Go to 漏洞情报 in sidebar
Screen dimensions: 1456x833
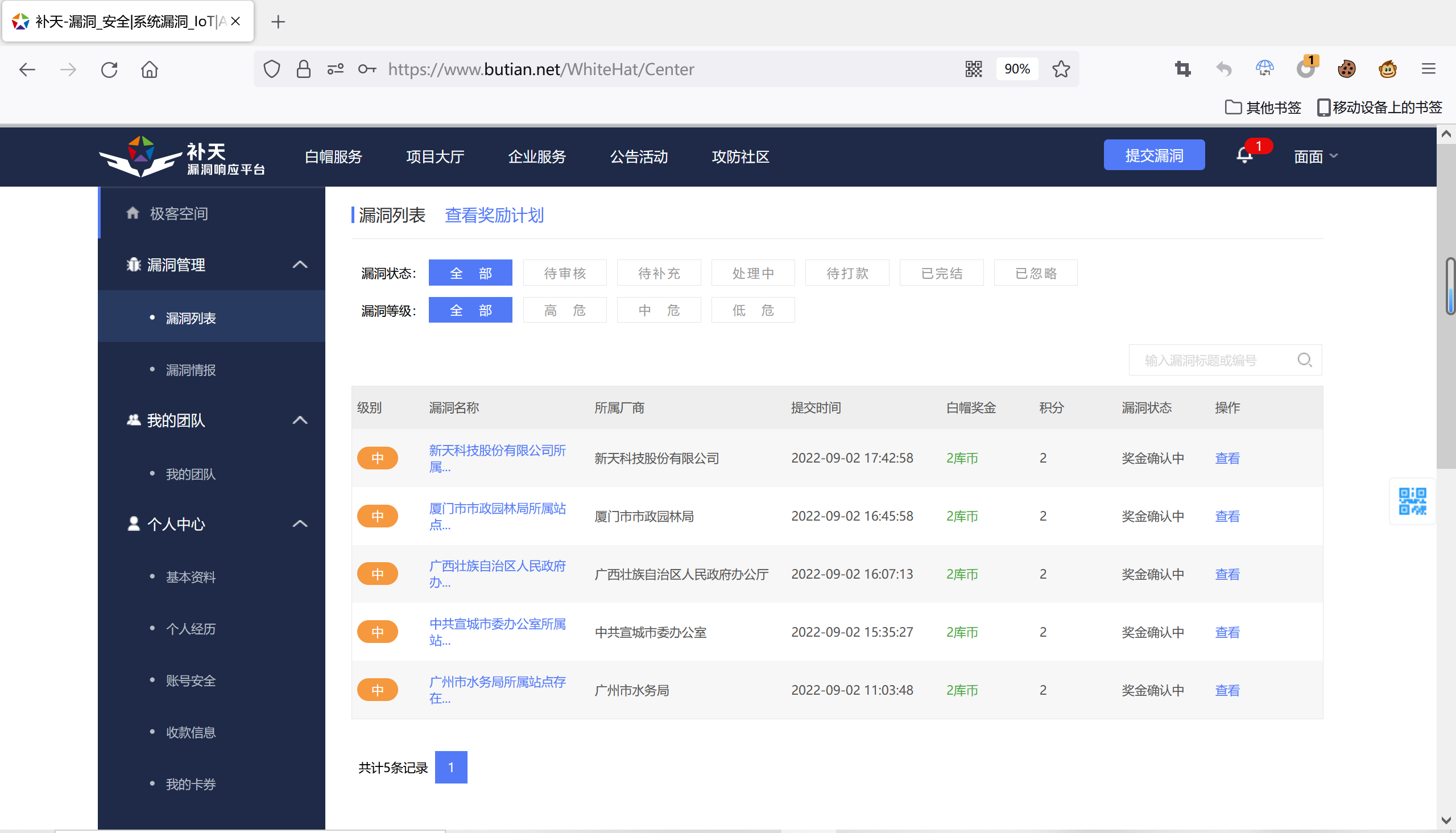[x=191, y=370]
